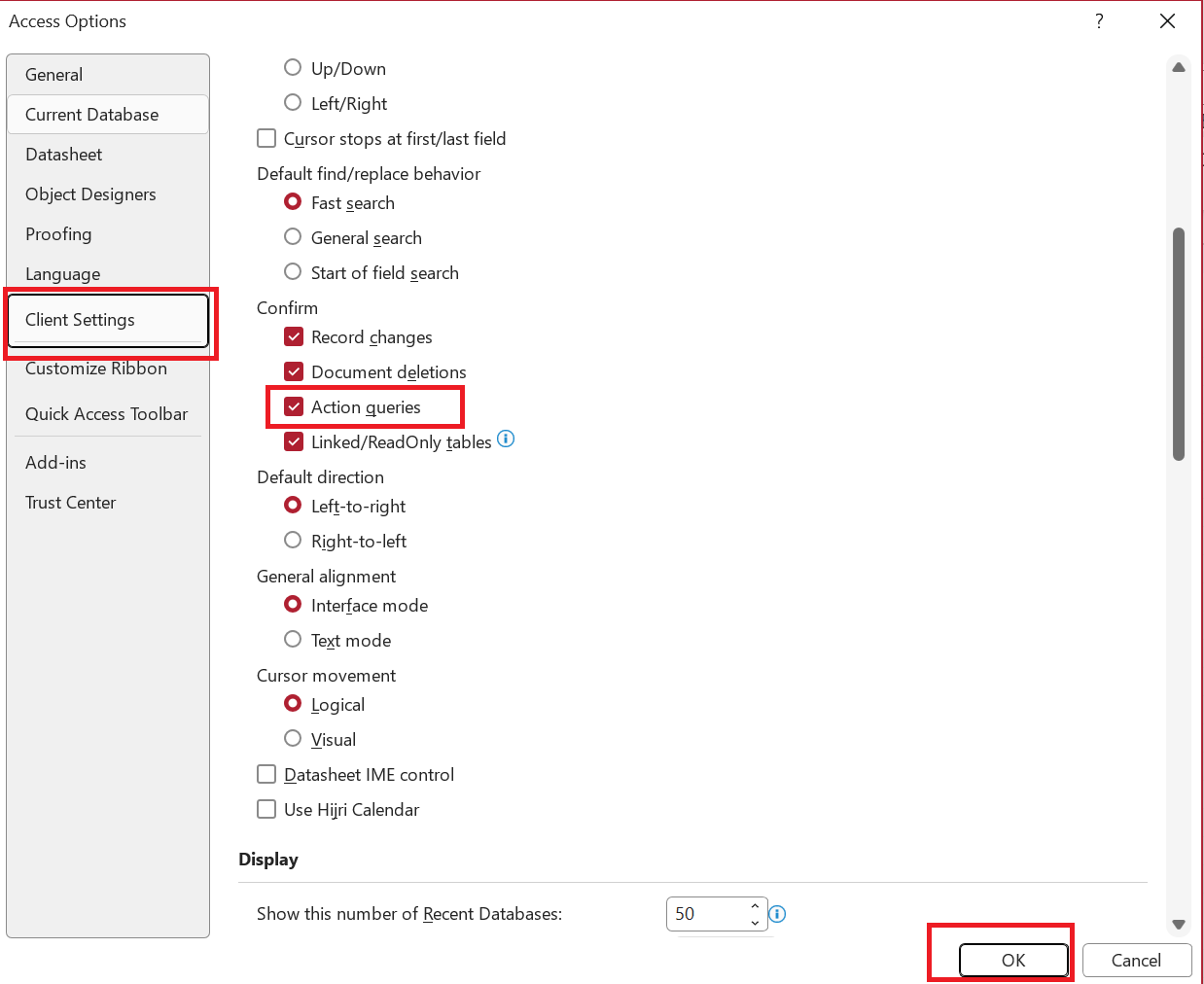1204x984 pixels.
Task: Open Add-ins category
Action: [x=108, y=463]
